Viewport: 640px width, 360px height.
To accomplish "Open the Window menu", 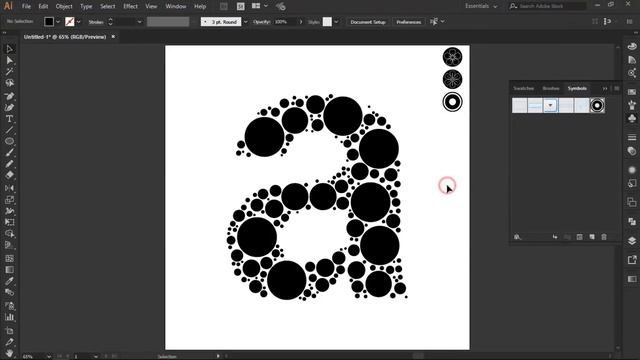I will [176, 7].
